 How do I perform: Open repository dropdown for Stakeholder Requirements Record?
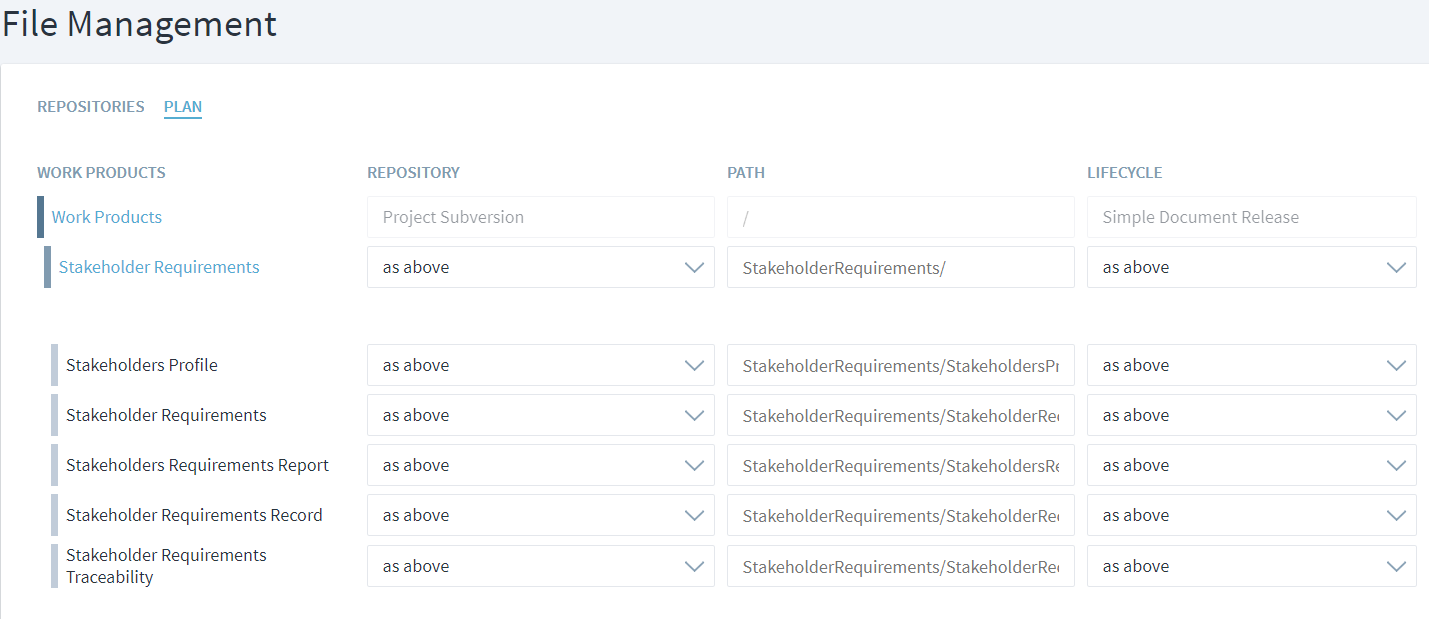[x=540, y=515]
